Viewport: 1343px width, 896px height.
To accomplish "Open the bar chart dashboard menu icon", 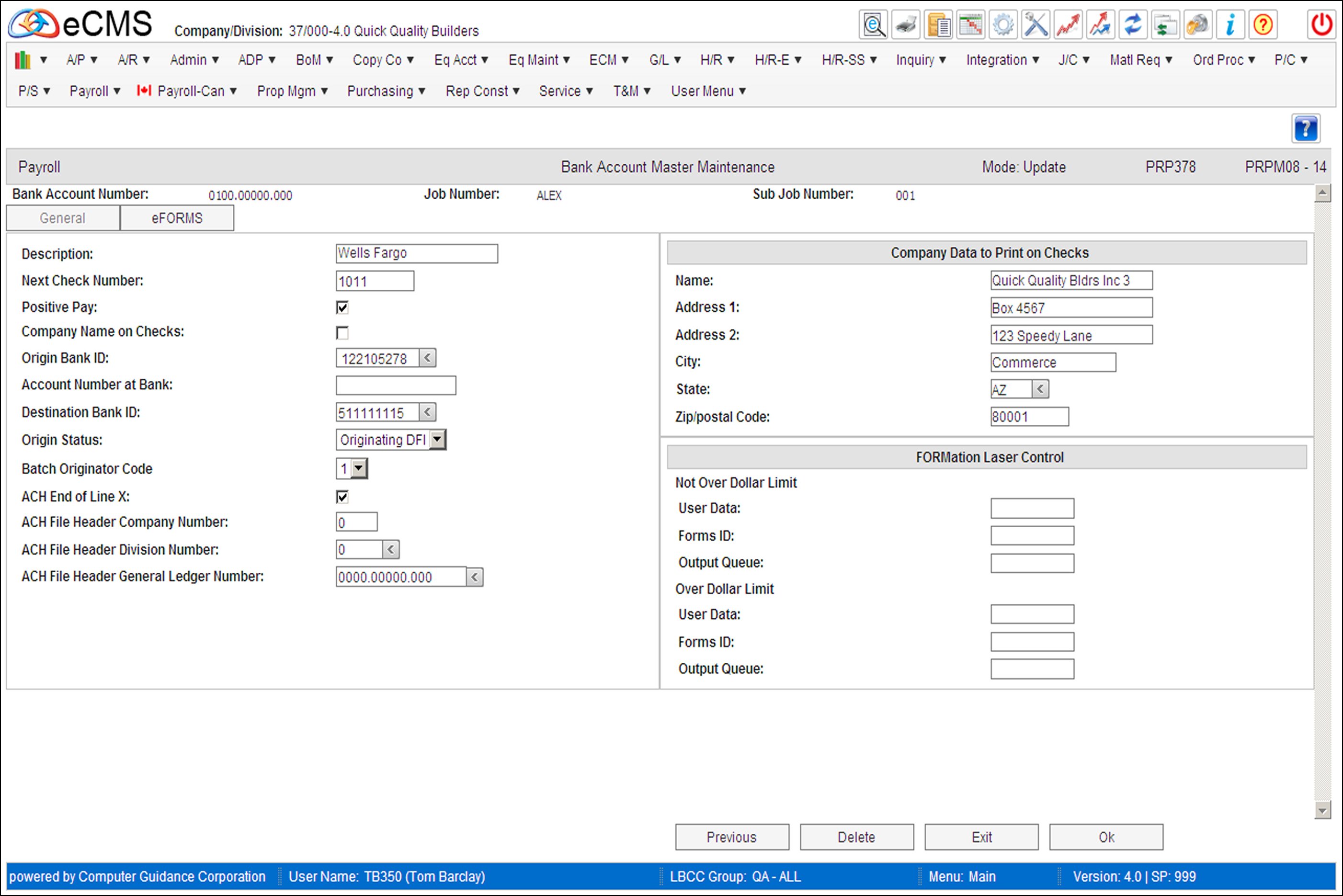I will [x=30, y=59].
